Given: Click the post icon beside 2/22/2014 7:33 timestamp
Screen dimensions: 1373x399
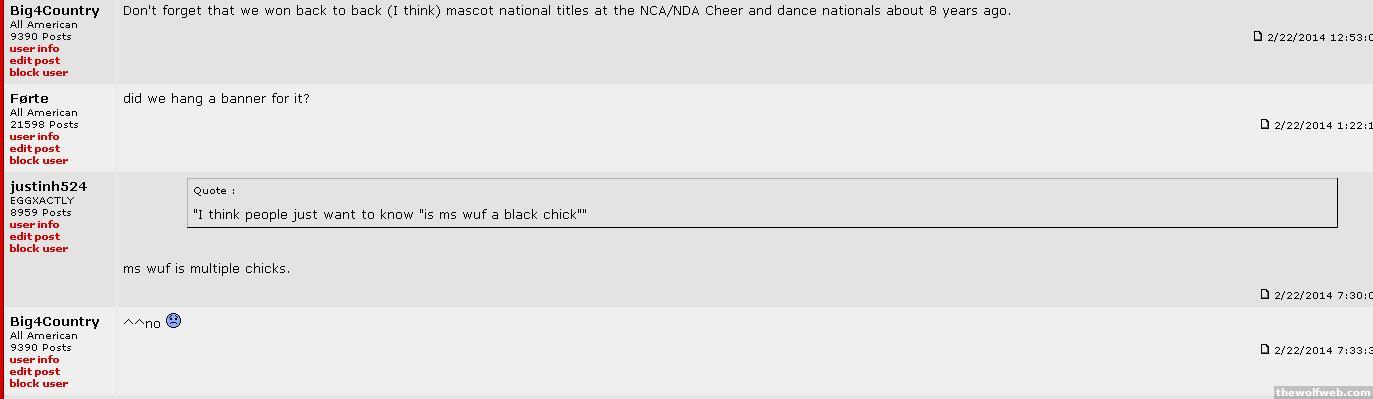Looking at the screenshot, I should coord(1265,349).
